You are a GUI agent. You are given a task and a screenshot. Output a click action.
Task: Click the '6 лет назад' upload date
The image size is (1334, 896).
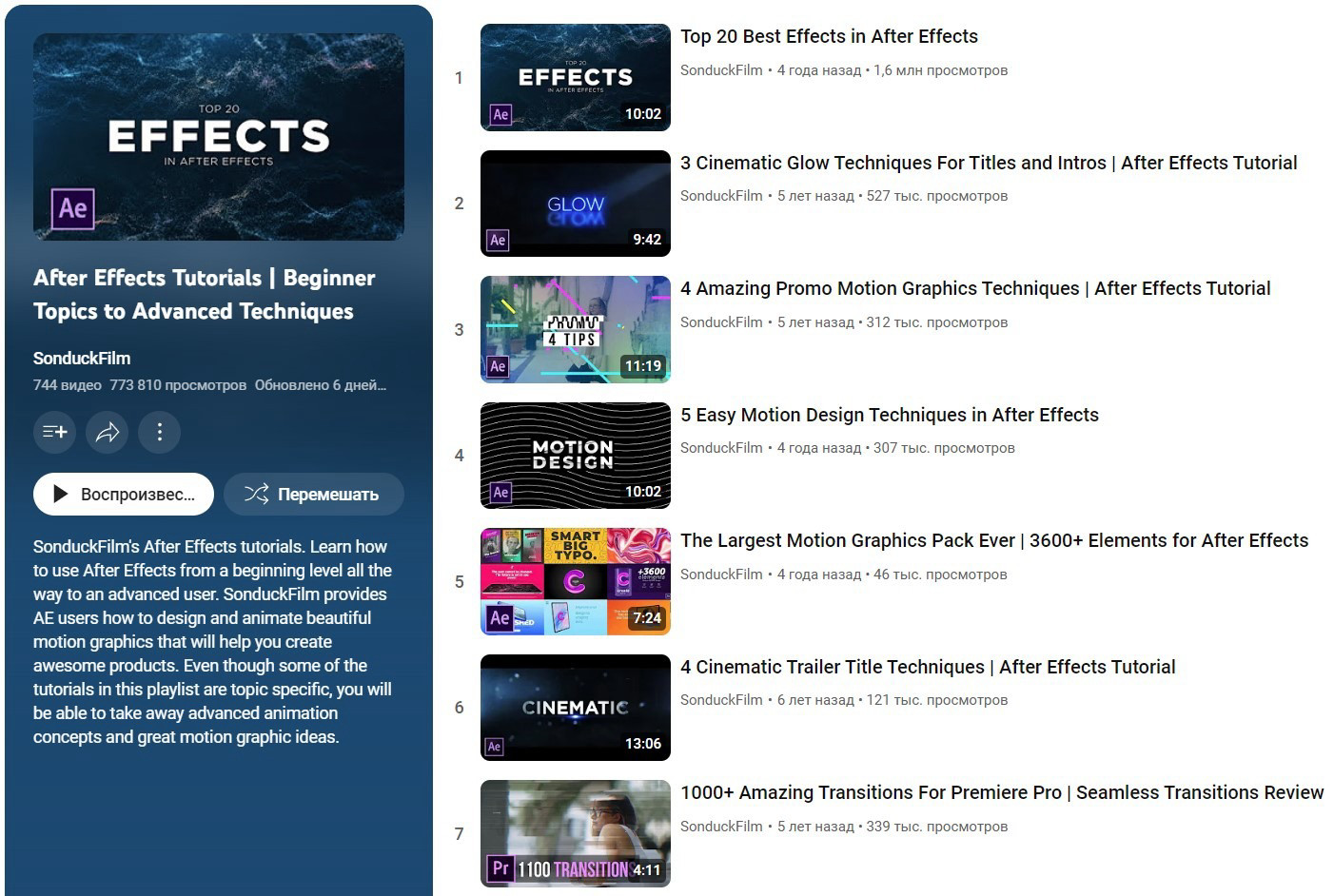point(815,700)
